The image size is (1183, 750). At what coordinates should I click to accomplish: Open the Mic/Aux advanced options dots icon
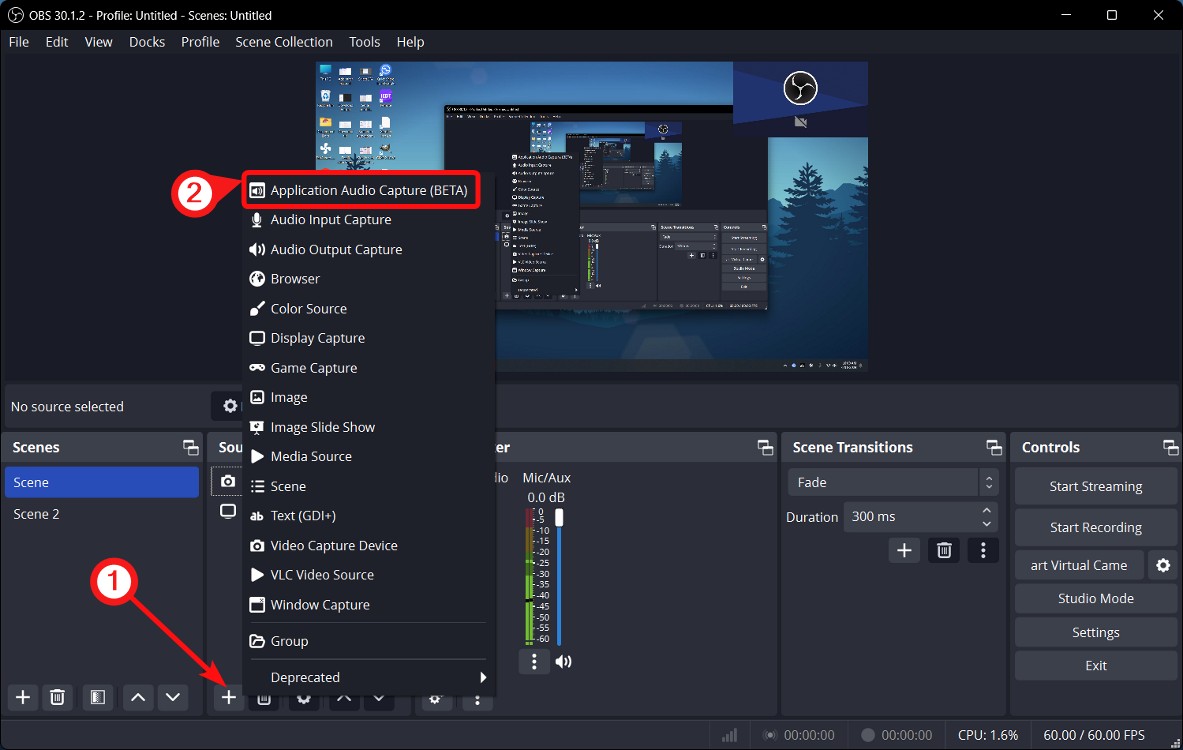coord(533,661)
